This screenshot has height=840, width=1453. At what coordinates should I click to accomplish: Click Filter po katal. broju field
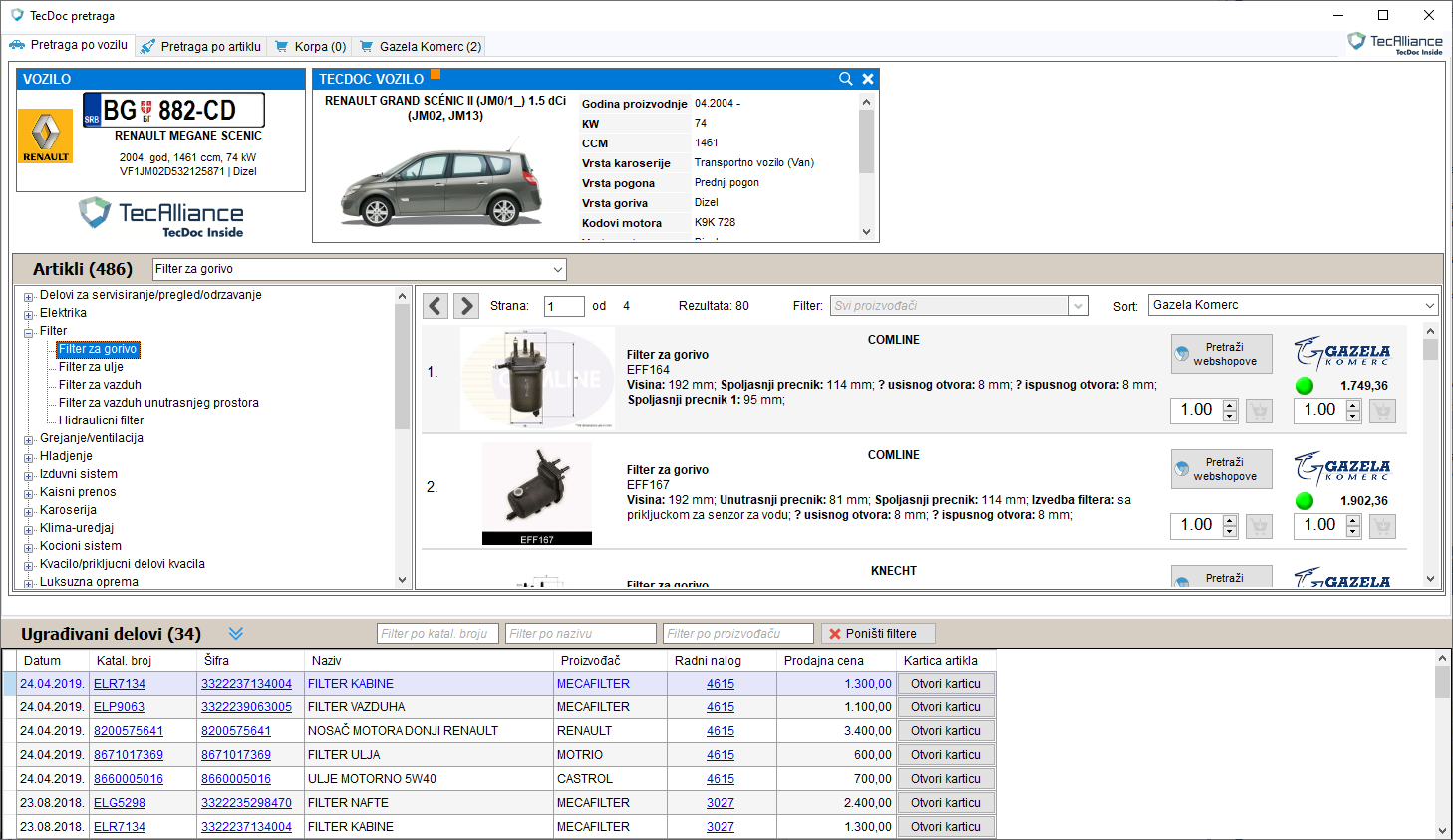(437, 634)
